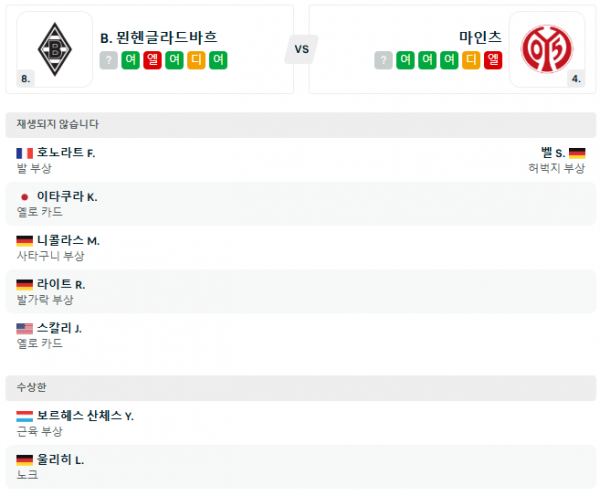600x496 pixels.
Task: Click the Japanese flag beside 이타쿠라 K.
Action: [25, 197]
